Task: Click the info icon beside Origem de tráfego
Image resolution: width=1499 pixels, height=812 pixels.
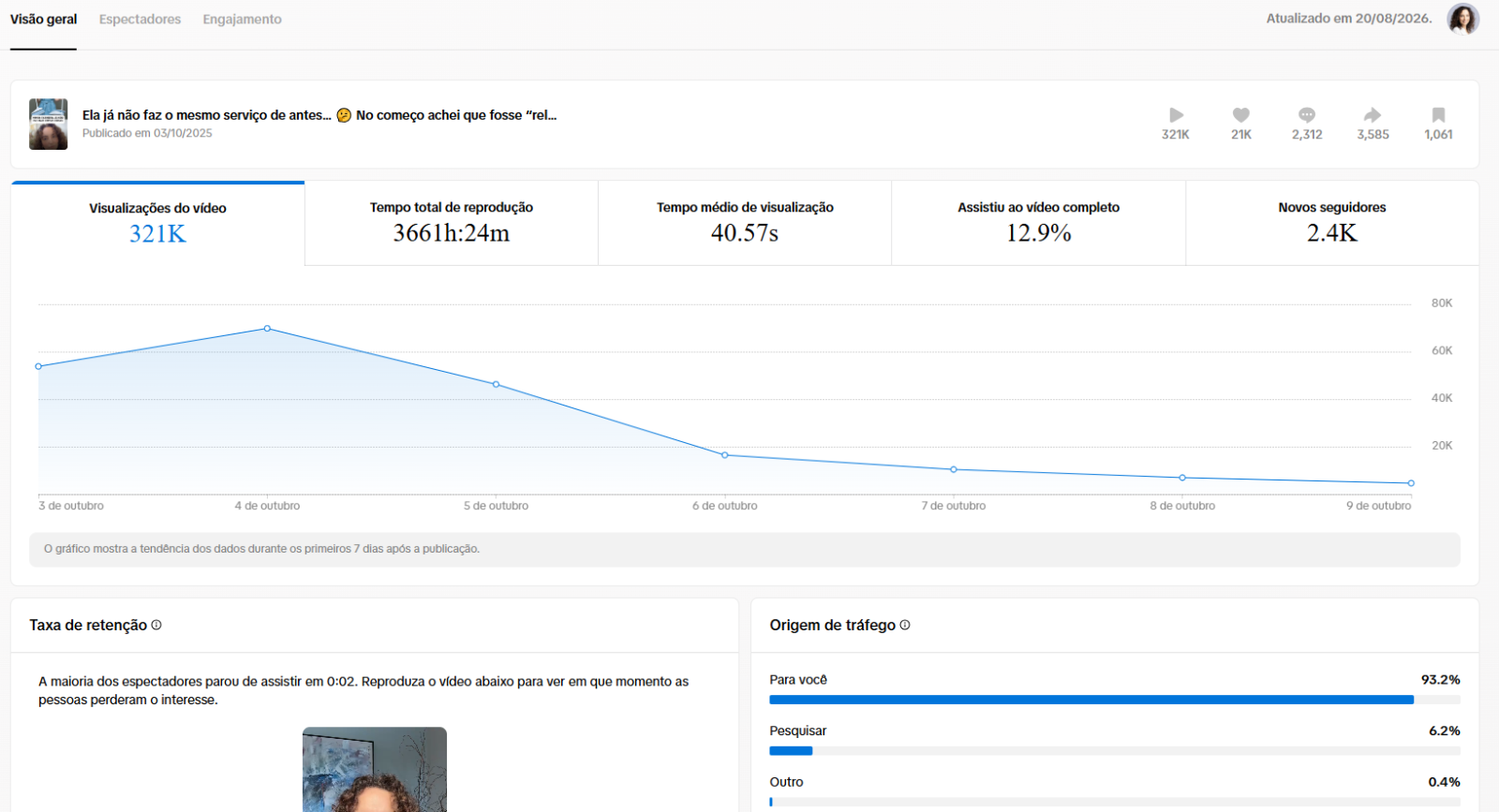Action: 905,625
